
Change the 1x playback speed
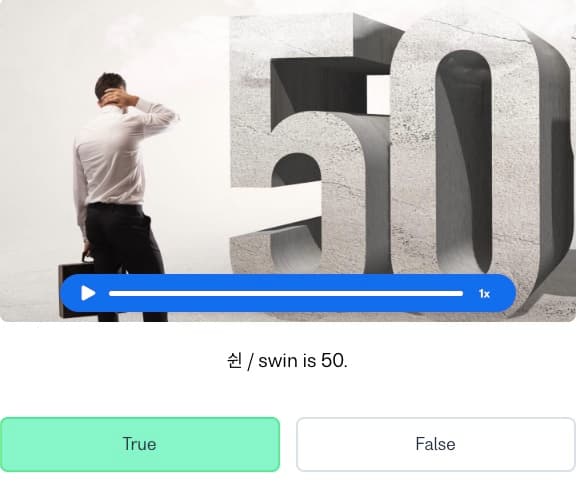coord(484,294)
